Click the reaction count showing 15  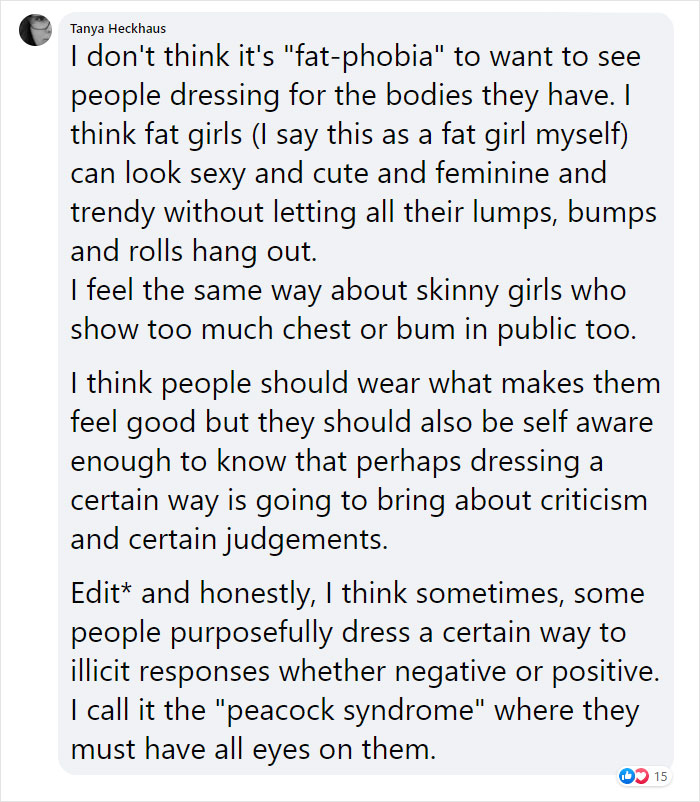point(662,776)
